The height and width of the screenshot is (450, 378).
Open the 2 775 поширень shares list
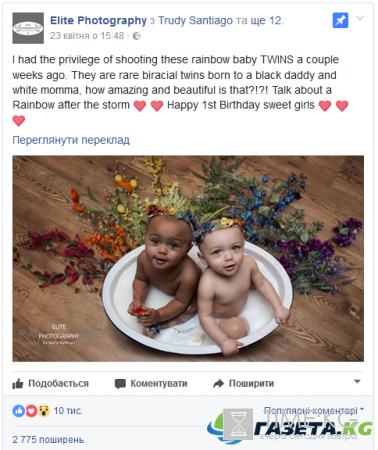point(48,439)
